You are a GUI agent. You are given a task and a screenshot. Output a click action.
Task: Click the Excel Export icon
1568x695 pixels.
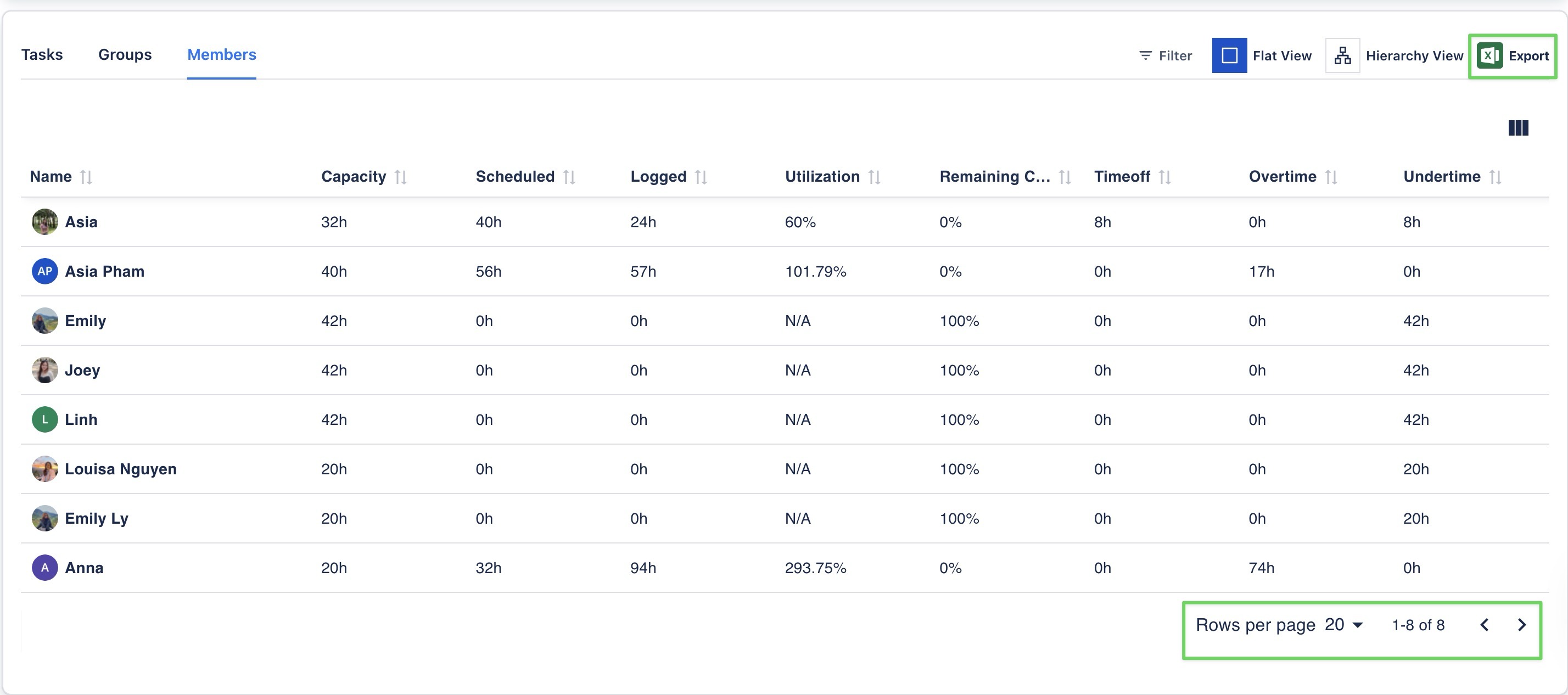click(x=1489, y=56)
